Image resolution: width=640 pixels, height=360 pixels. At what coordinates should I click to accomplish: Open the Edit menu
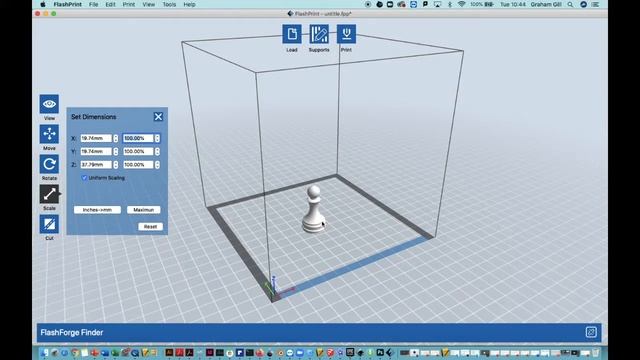(x=110, y=4)
